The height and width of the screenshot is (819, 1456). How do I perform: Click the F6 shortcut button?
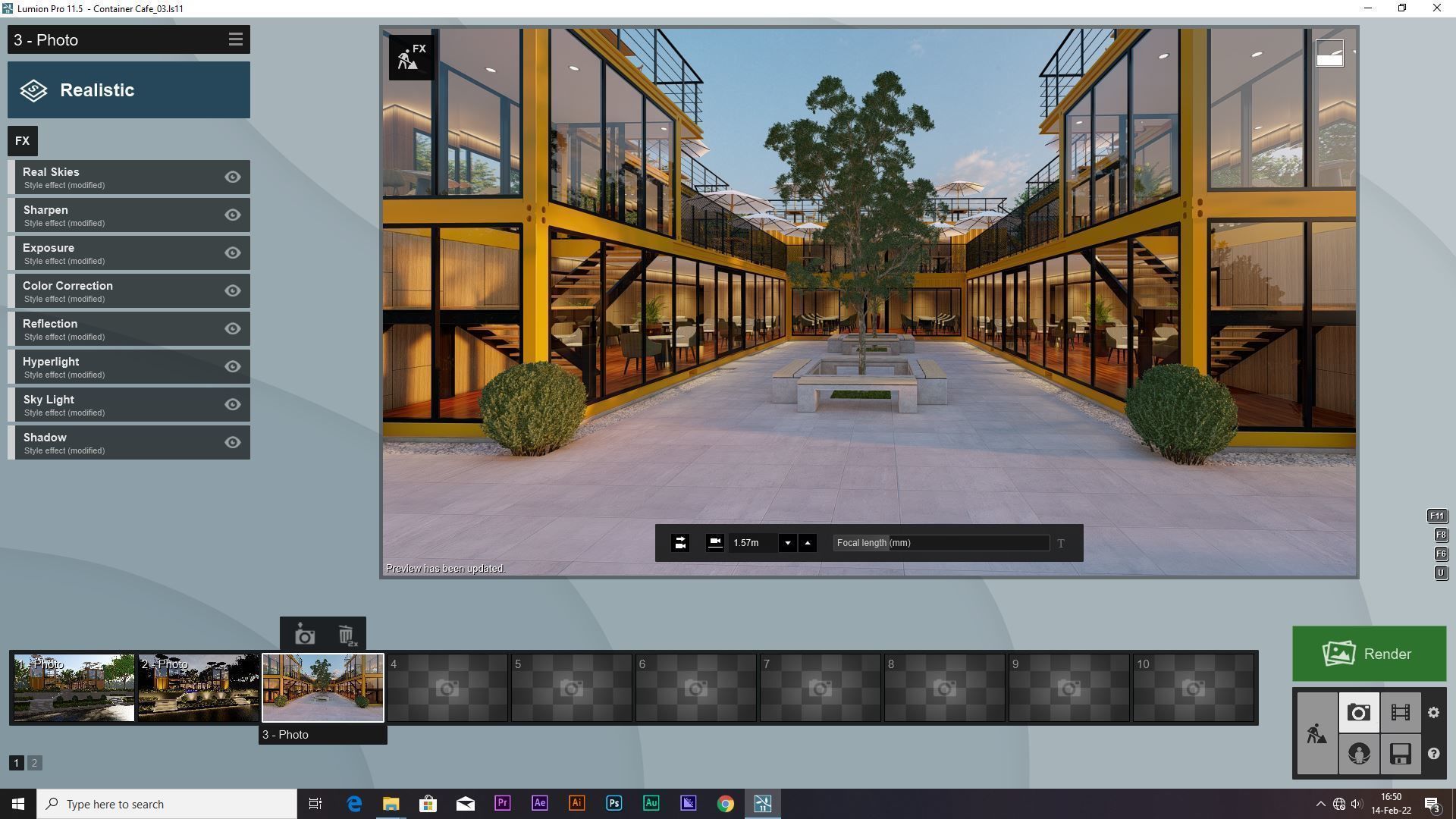1441,554
